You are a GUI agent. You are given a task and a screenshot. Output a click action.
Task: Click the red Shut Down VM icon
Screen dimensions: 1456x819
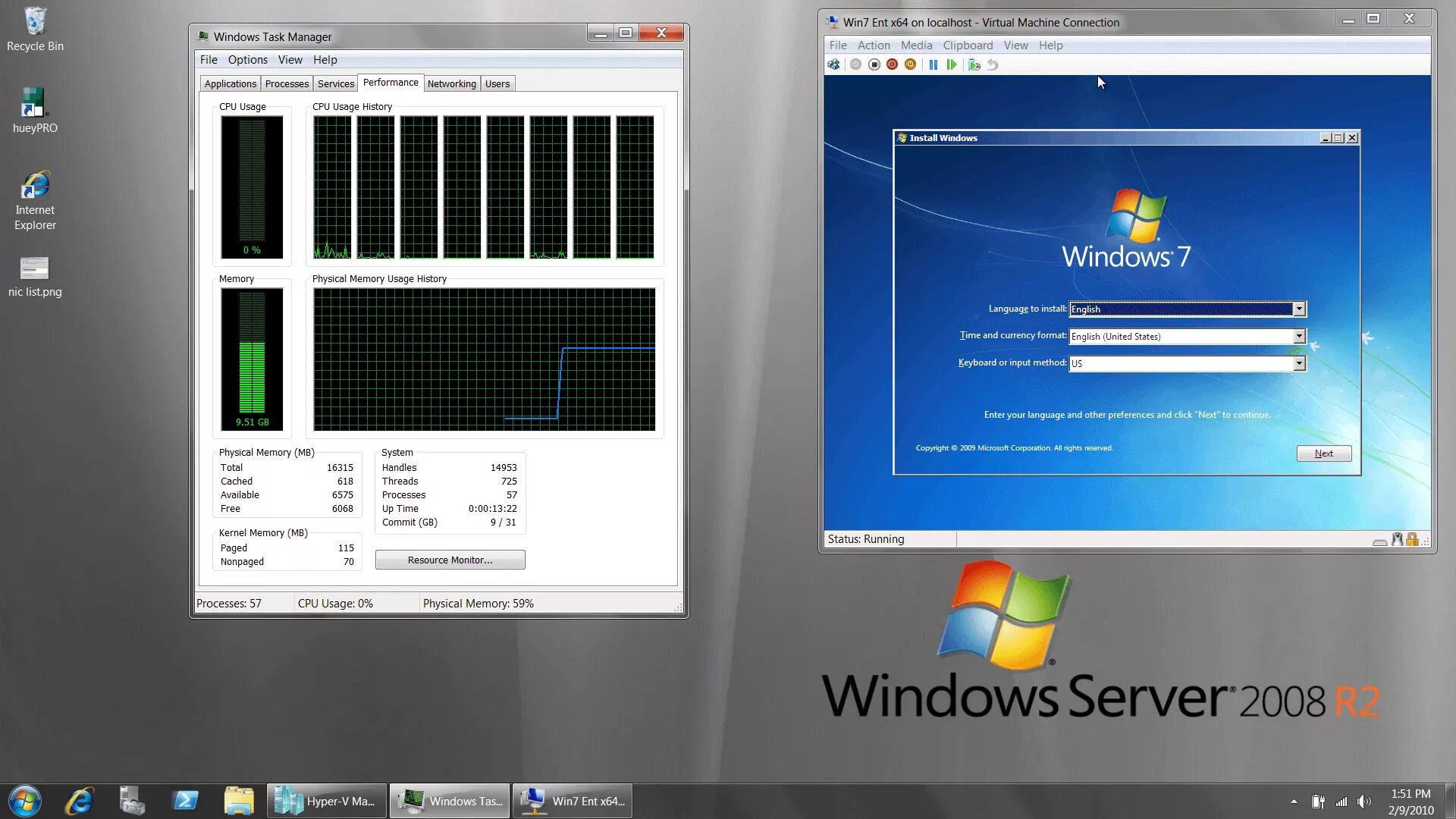(892, 65)
